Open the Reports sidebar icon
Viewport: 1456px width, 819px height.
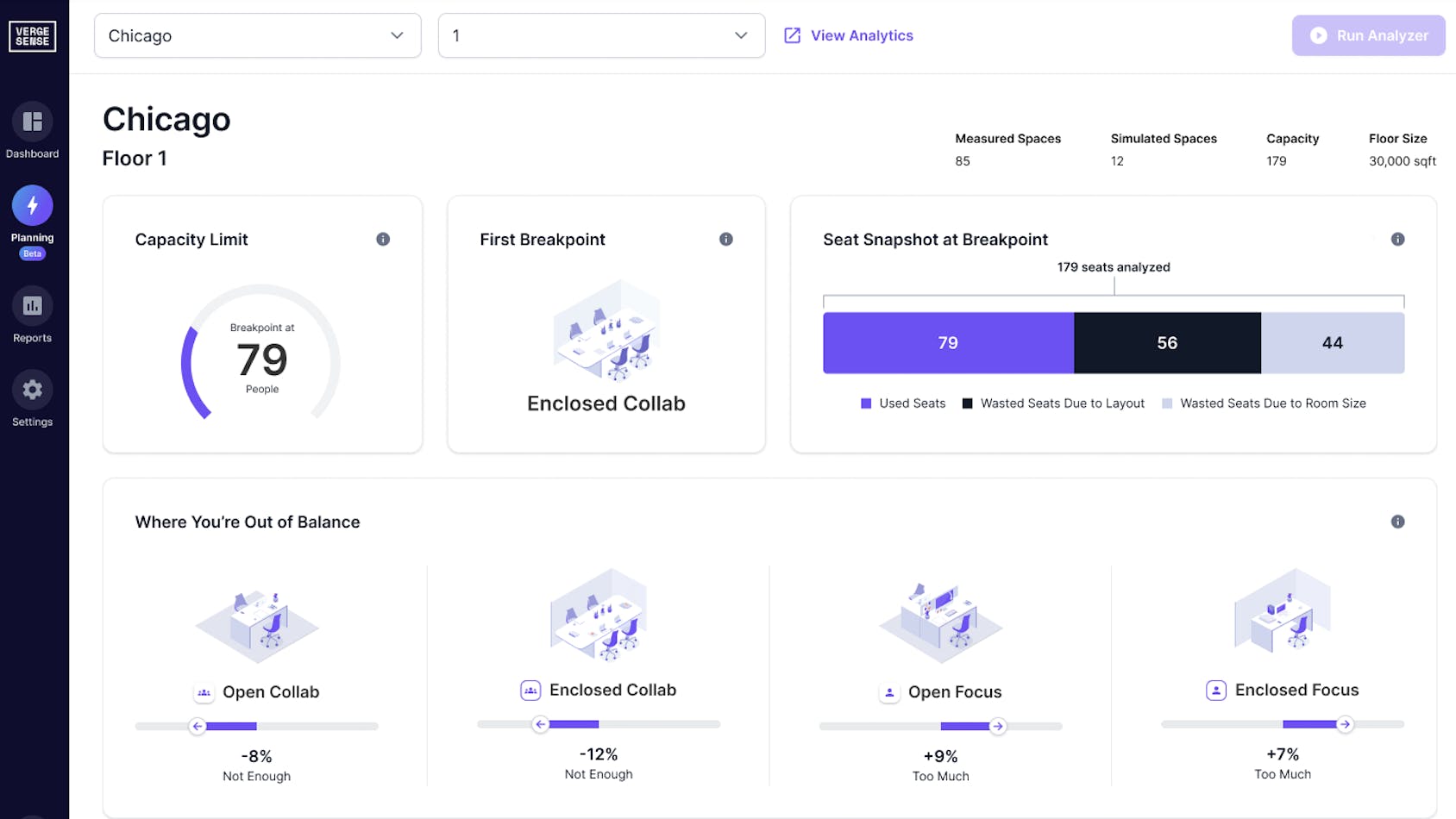33,306
